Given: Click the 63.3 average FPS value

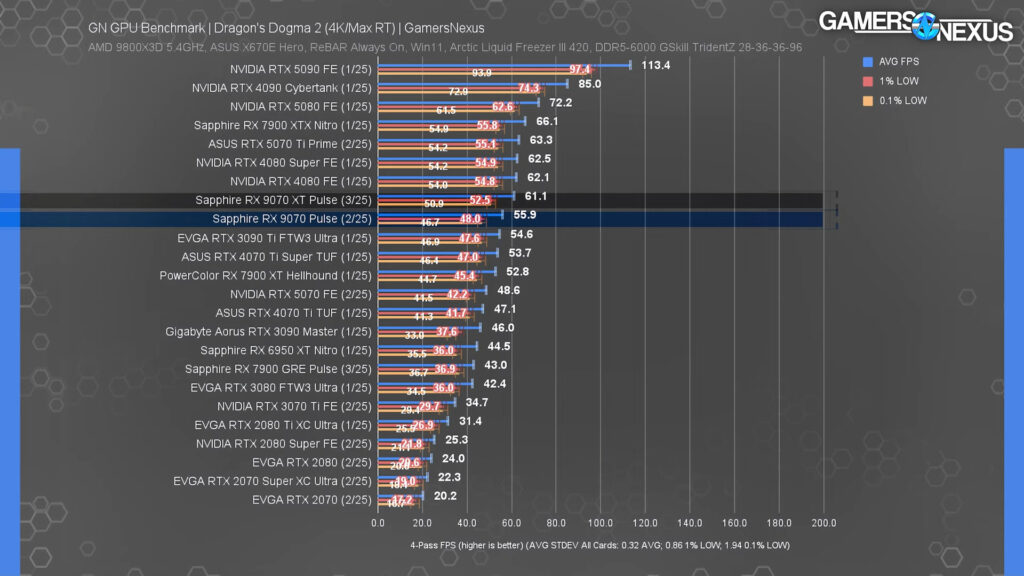Looking at the screenshot, I should tap(541, 140).
